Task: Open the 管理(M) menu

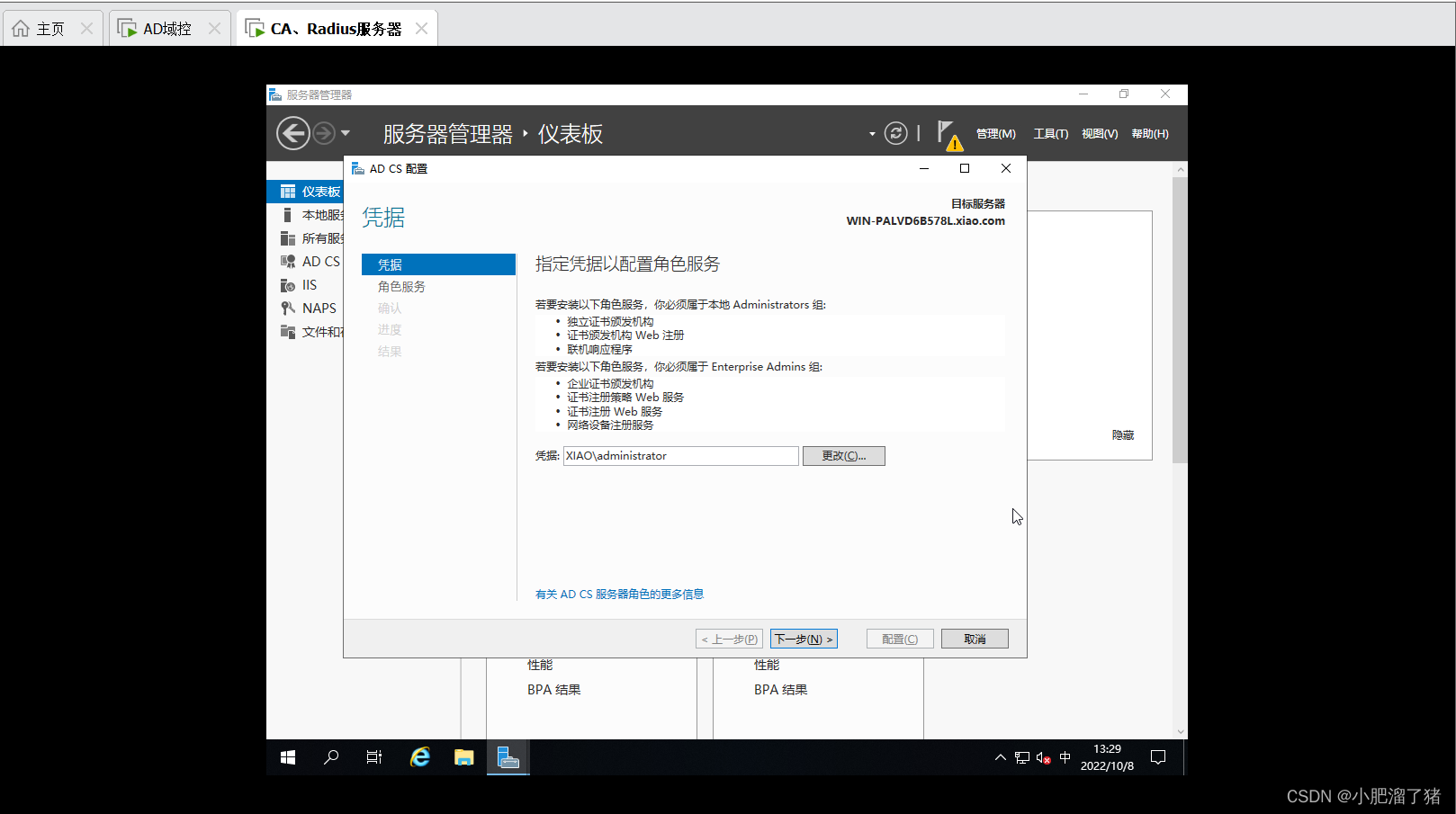Action: pos(996,134)
